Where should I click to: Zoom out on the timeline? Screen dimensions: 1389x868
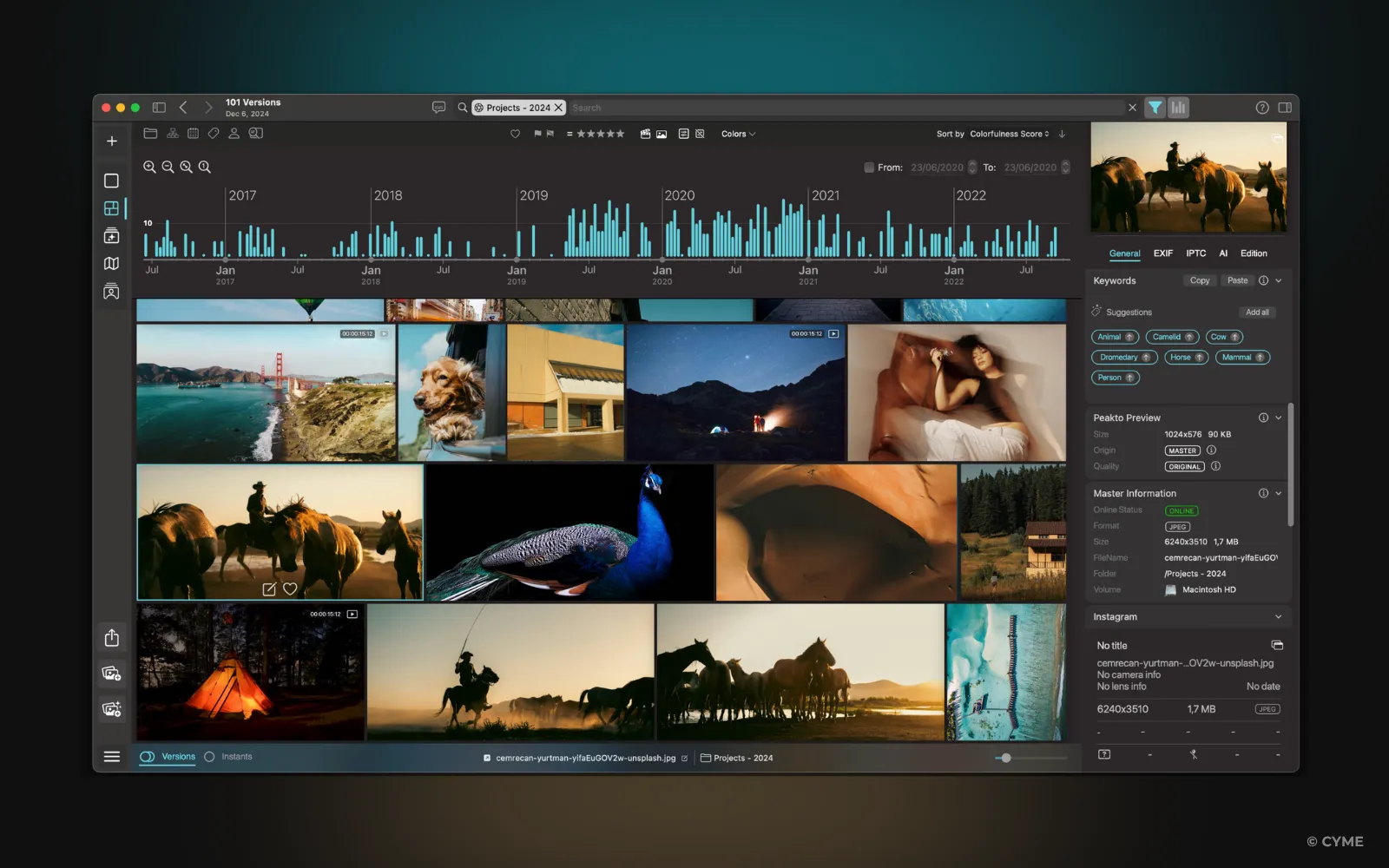(x=168, y=167)
